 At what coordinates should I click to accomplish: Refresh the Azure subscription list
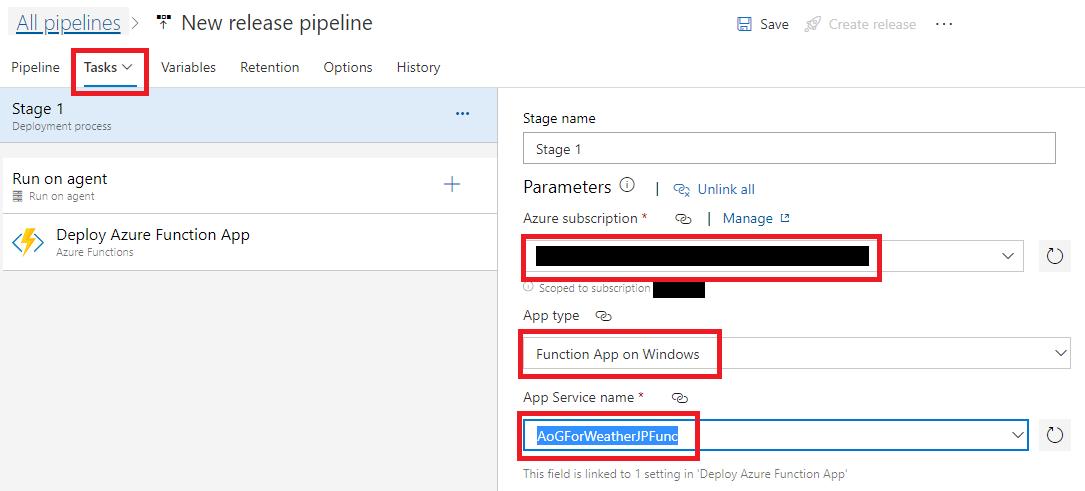(1054, 256)
